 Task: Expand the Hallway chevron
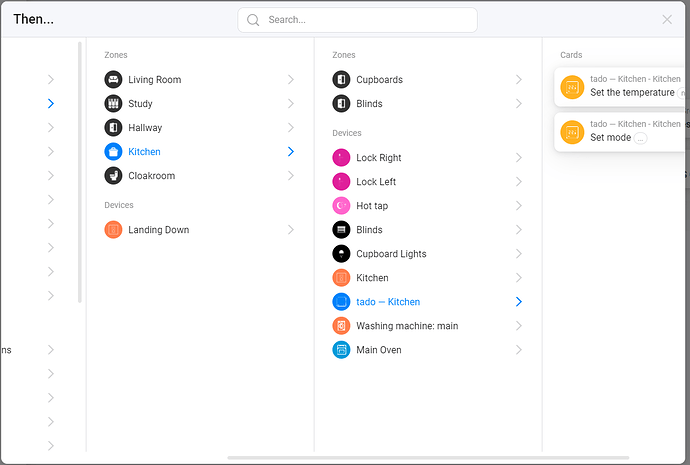coord(291,128)
